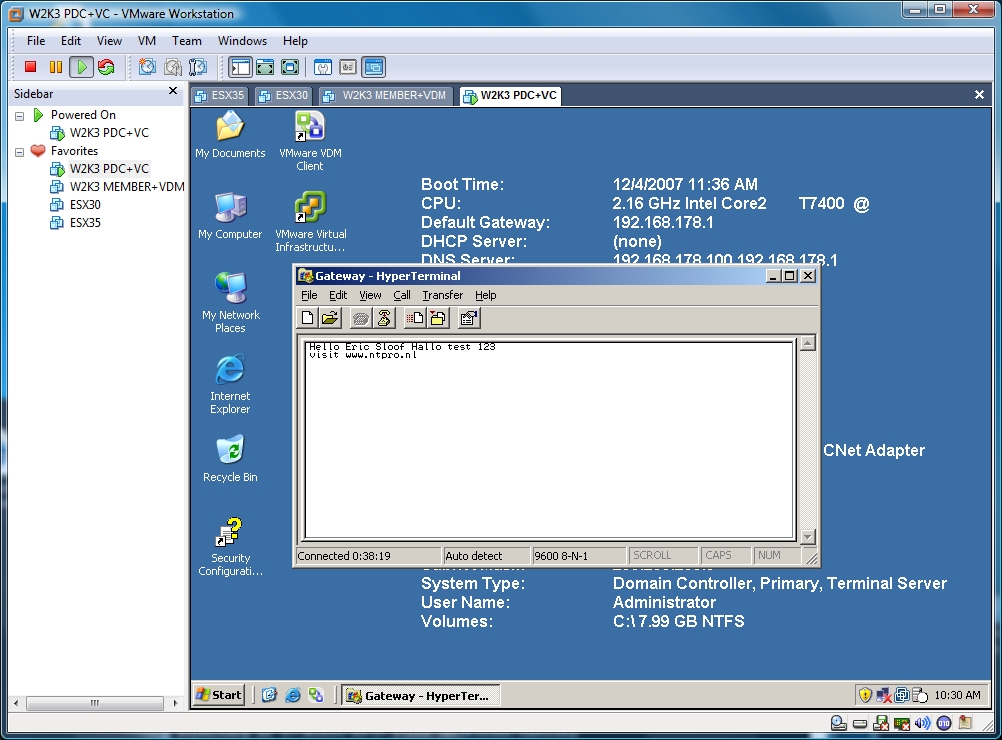
Task: Select W2K3 PDC+VC under Favorites
Action: [109, 169]
